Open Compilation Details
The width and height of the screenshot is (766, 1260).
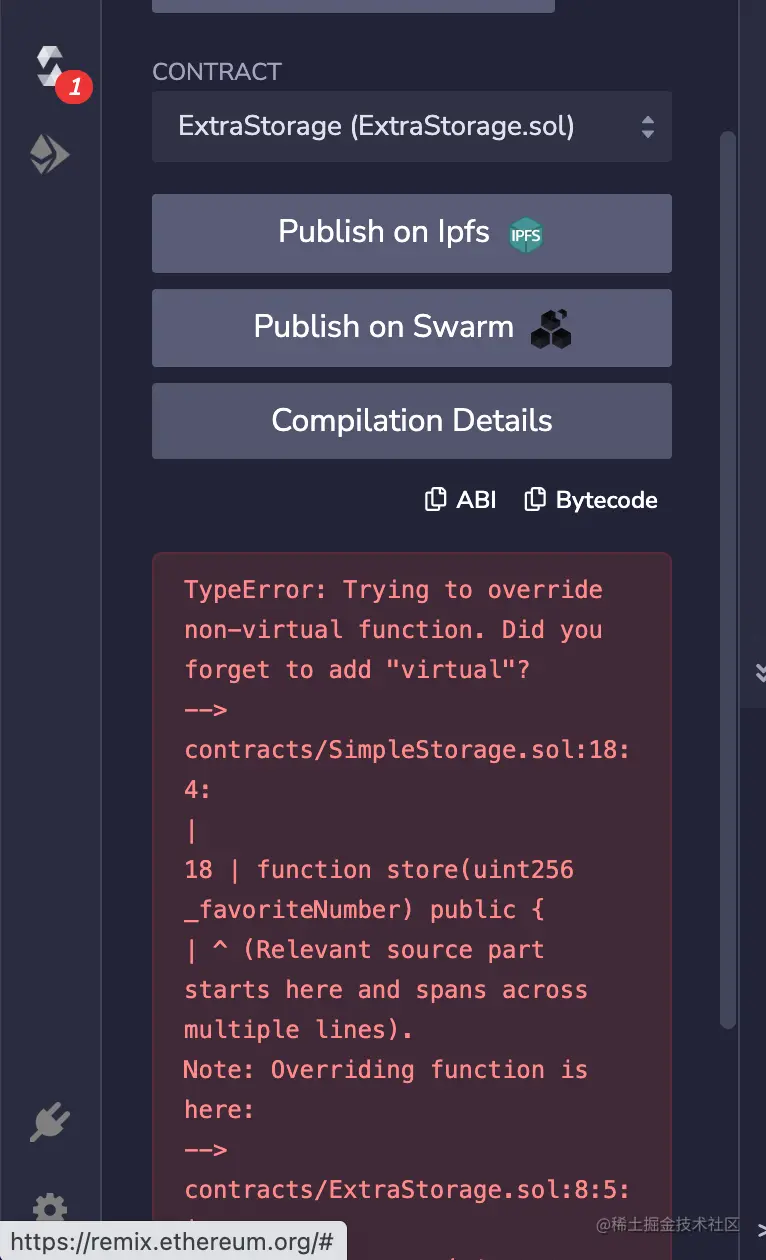pos(411,421)
